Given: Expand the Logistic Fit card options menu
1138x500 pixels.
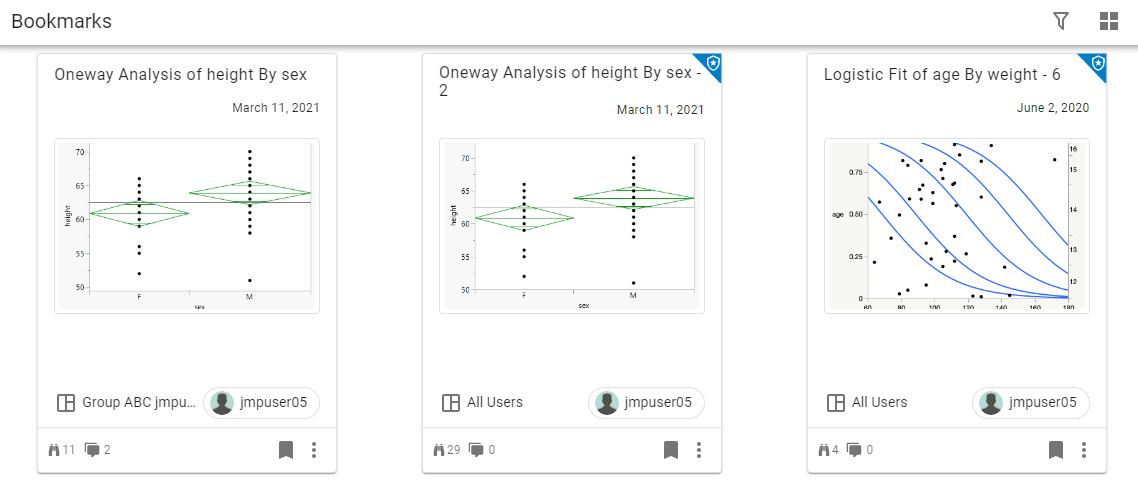Looking at the screenshot, I should pos(1084,450).
